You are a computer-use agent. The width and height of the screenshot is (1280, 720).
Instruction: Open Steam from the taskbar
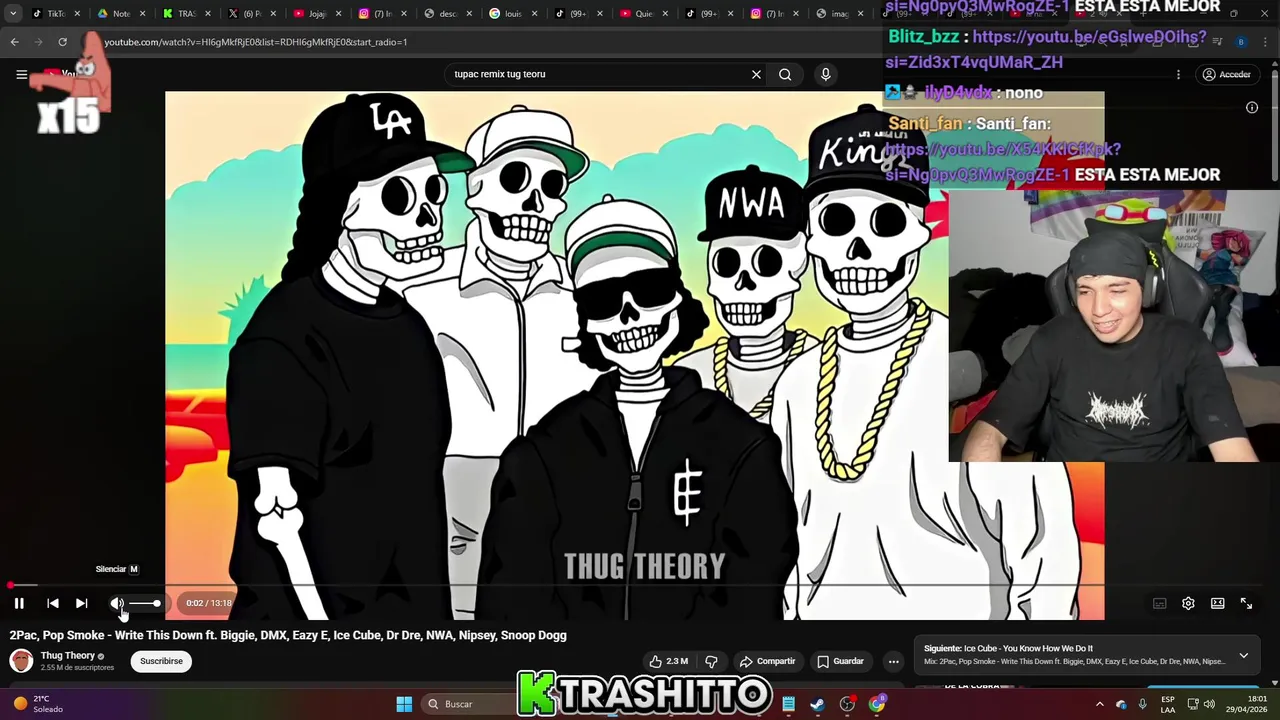tap(818, 704)
